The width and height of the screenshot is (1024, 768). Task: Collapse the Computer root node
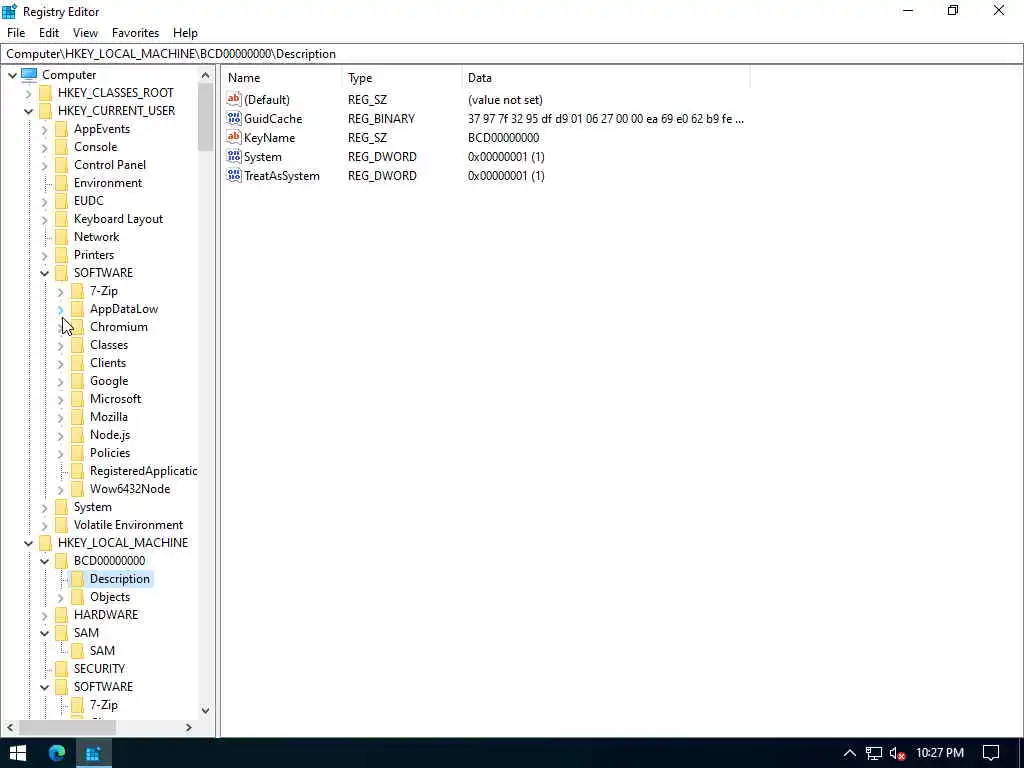[12, 75]
